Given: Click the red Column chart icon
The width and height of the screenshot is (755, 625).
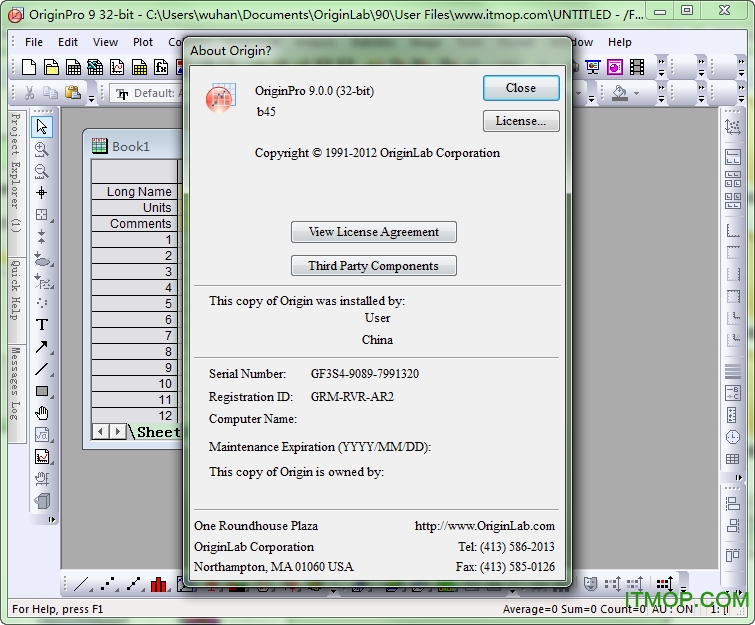Looking at the screenshot, I should (158, 584).
